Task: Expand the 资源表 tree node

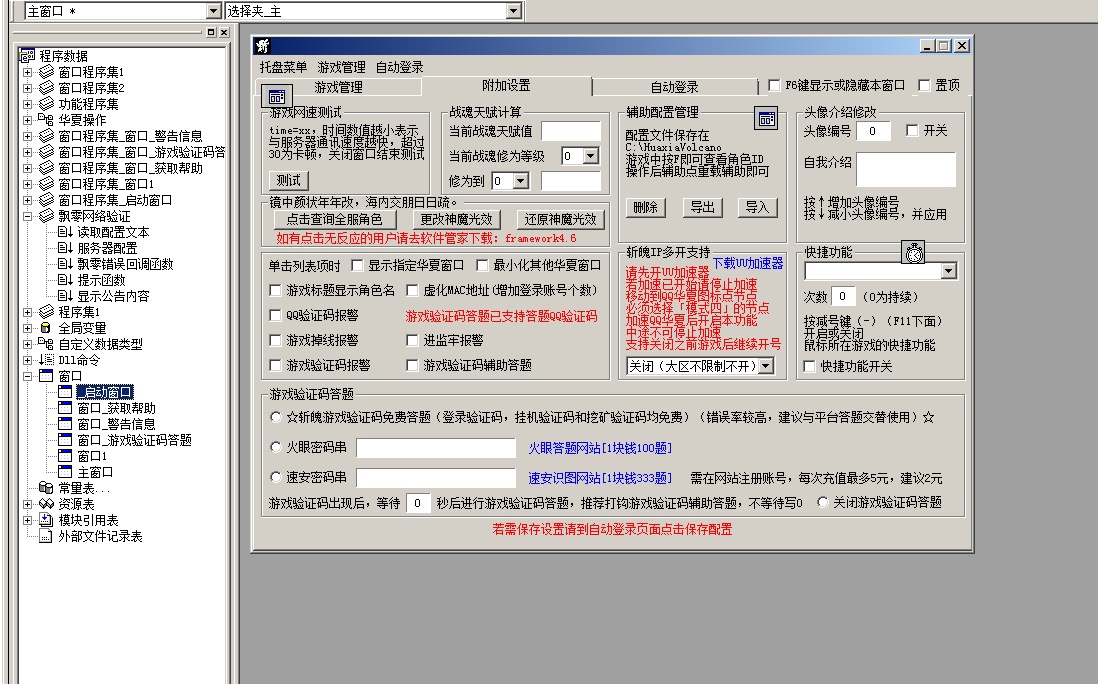Action: [x=27, y=504]
